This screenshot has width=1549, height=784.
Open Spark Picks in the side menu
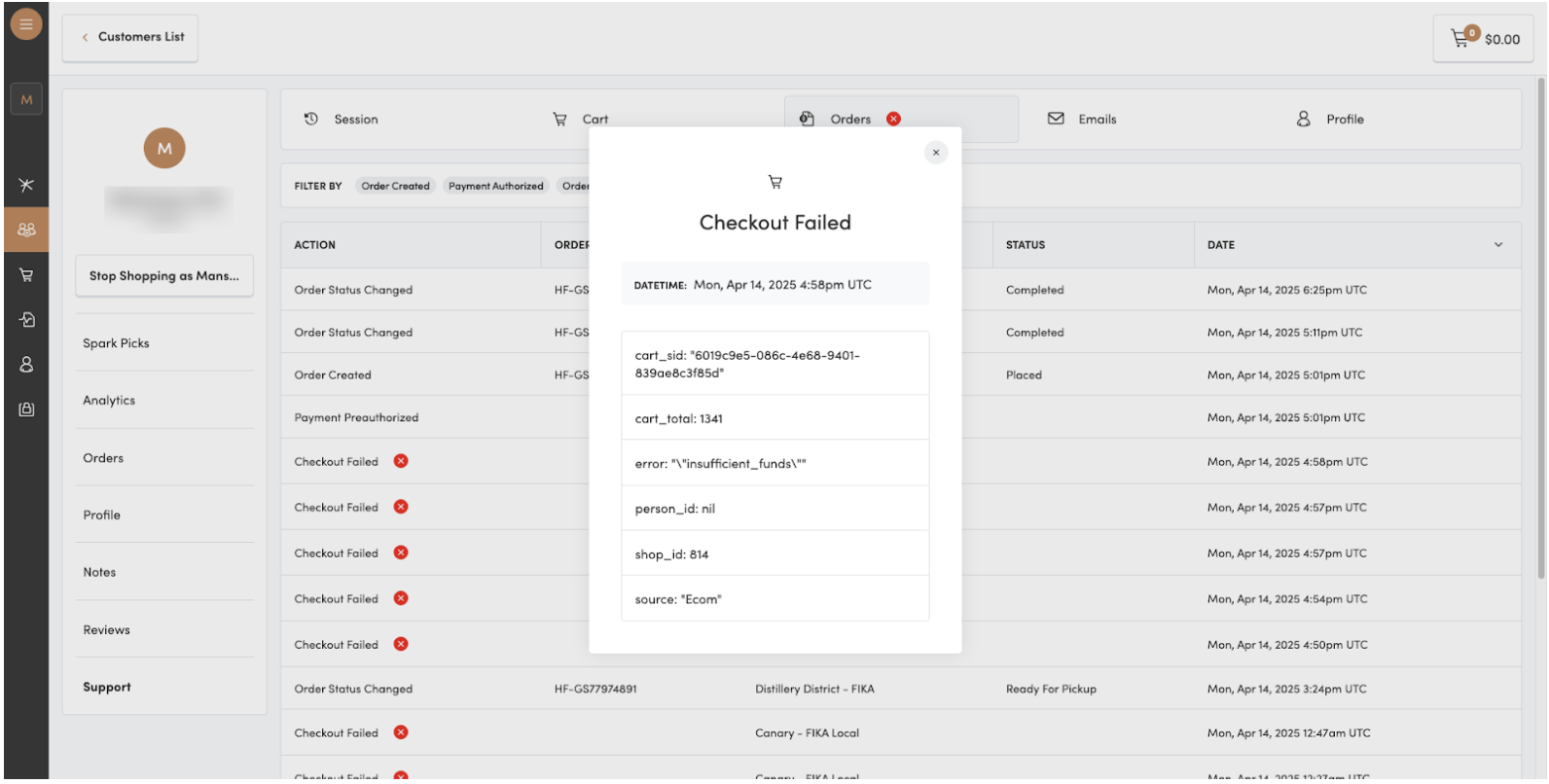coord(116,343)
